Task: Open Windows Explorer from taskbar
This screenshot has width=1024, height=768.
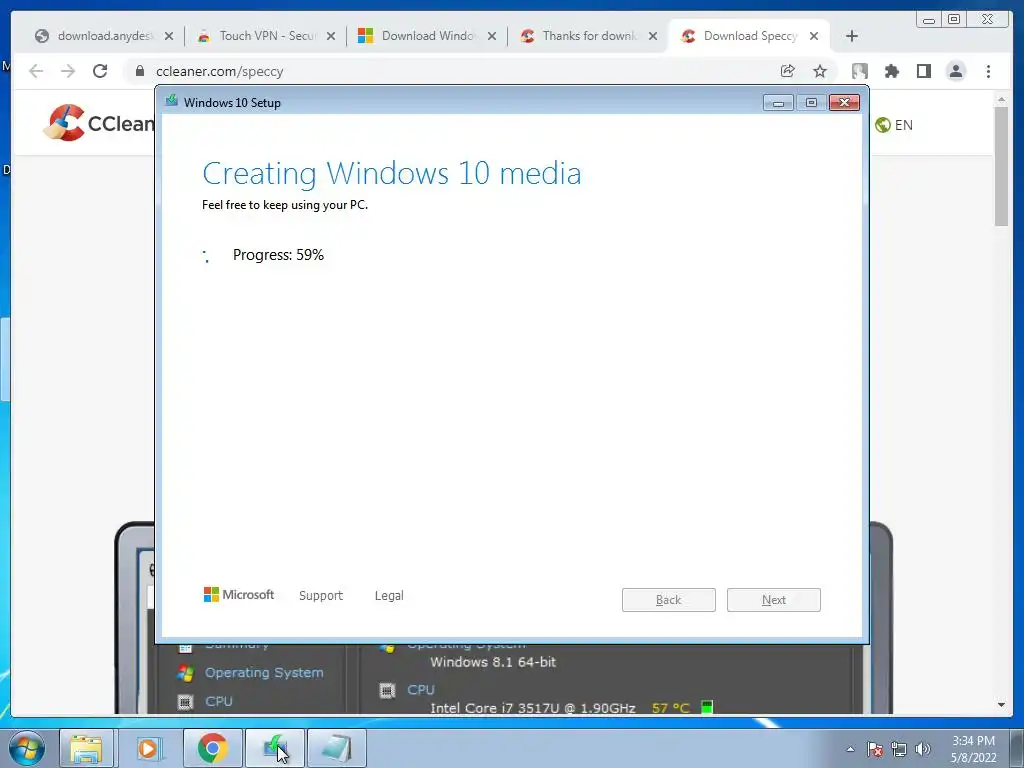Action: (x=86, y=748)
